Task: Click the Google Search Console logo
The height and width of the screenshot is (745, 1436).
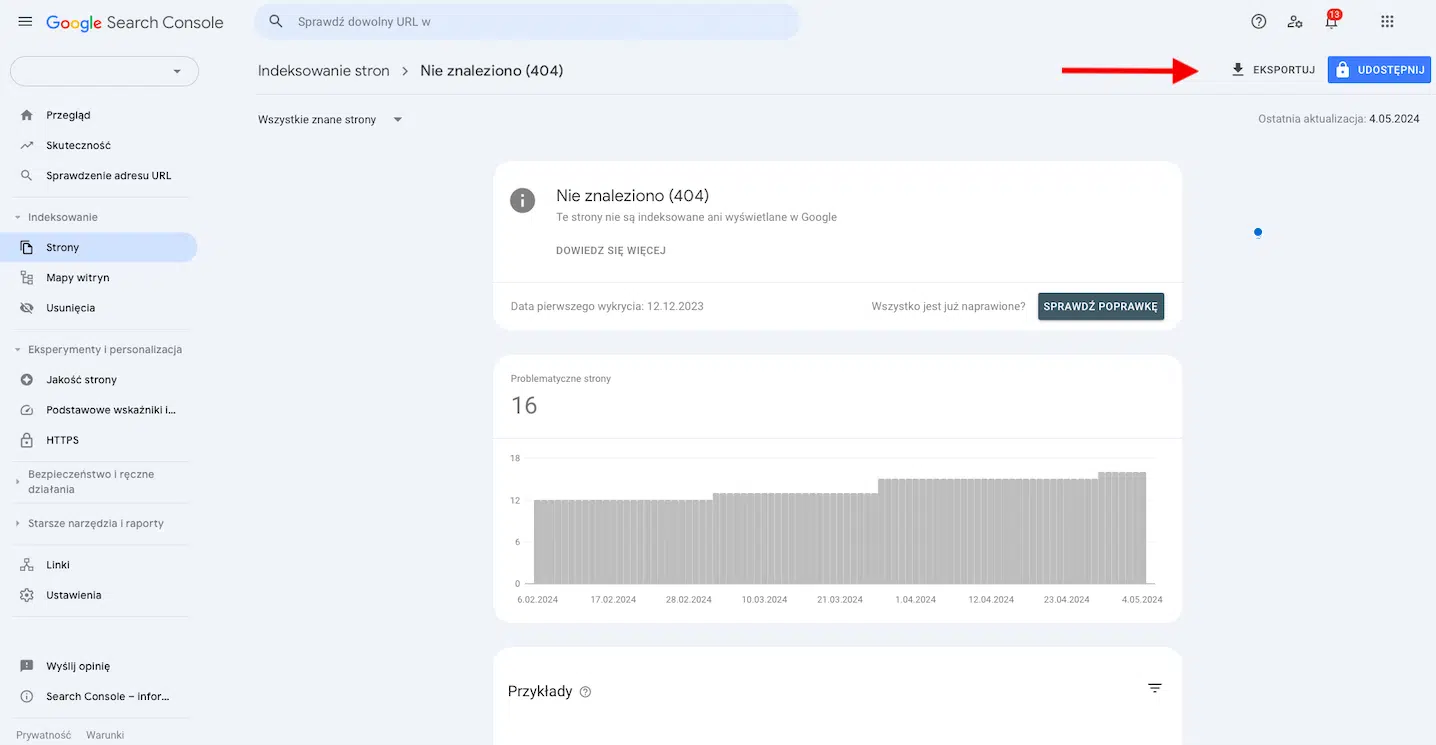Action: click(135, 22)
